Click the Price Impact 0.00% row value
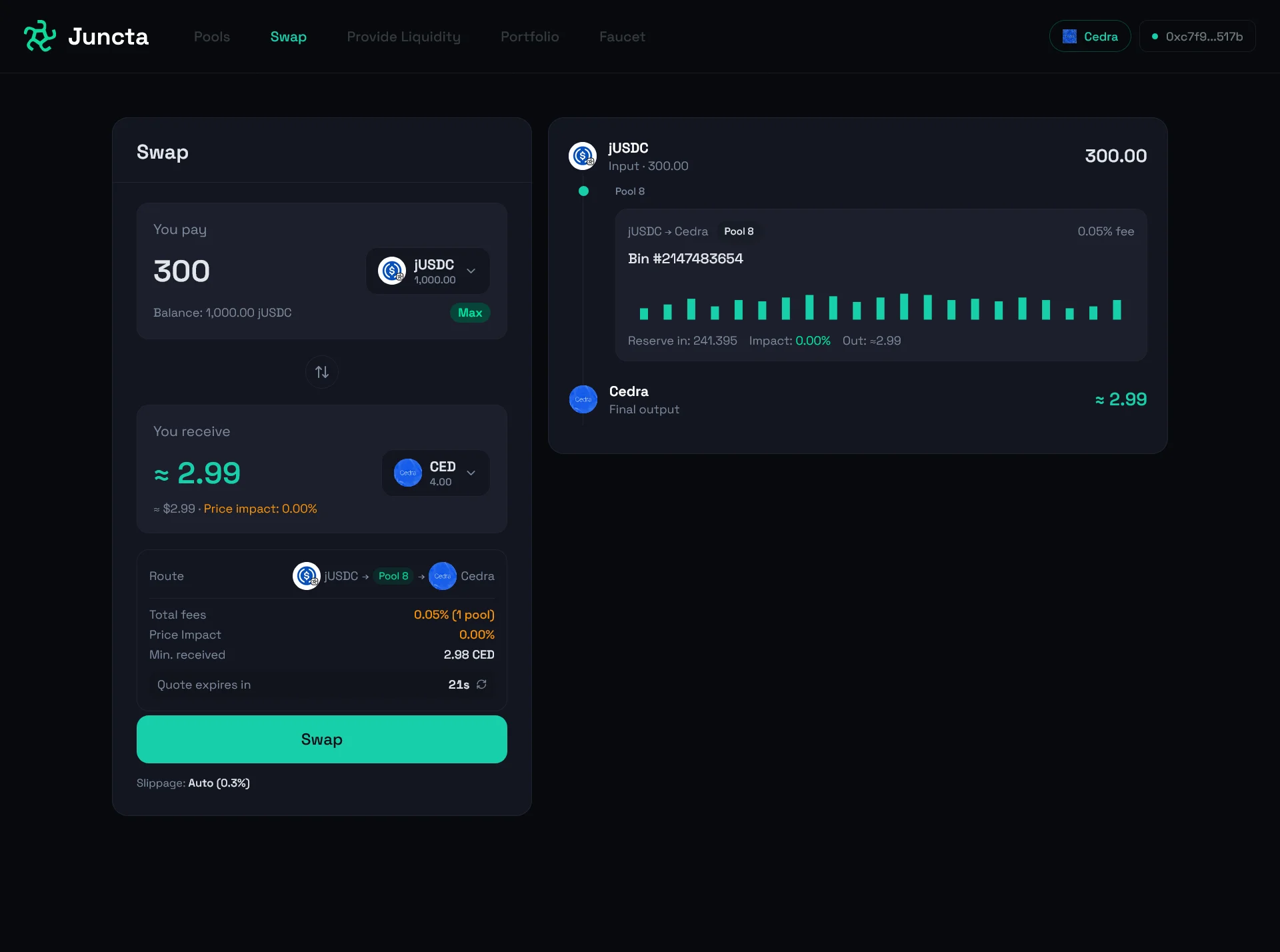Viewport: 1280px width, 952px height. [477, 635]
